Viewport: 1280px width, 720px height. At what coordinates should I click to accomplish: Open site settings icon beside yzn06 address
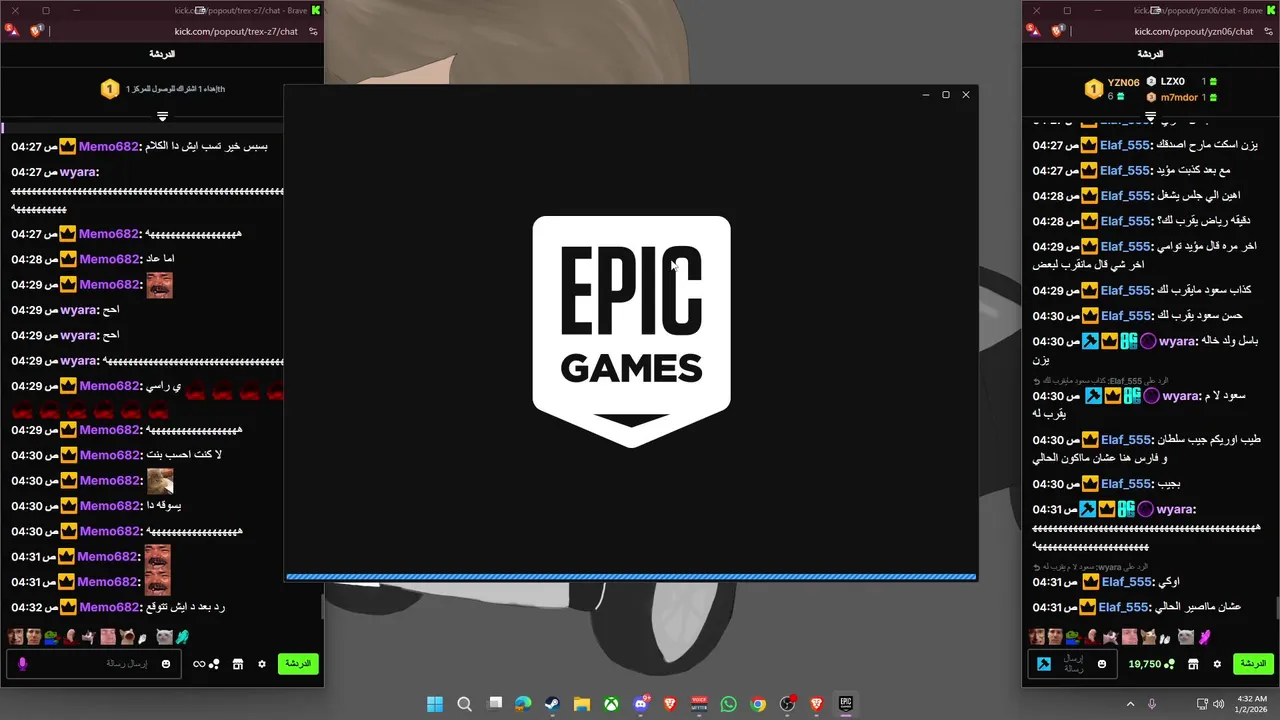[x=1268, y=31]
